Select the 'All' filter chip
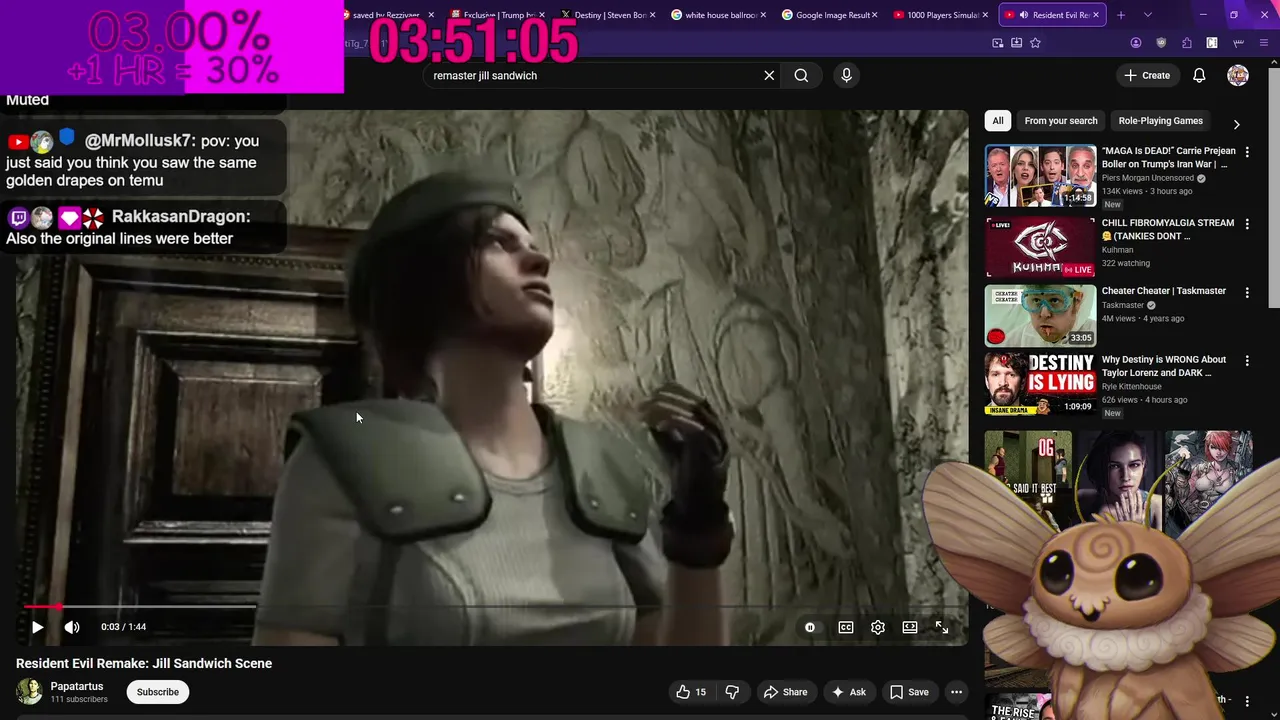Screen dimensions: 1280x720 (997, 121)
